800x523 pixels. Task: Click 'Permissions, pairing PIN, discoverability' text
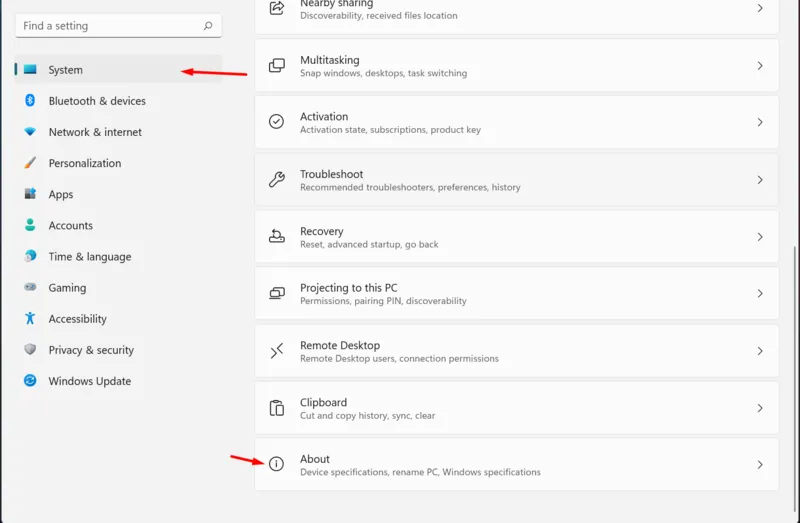[383, 301]
